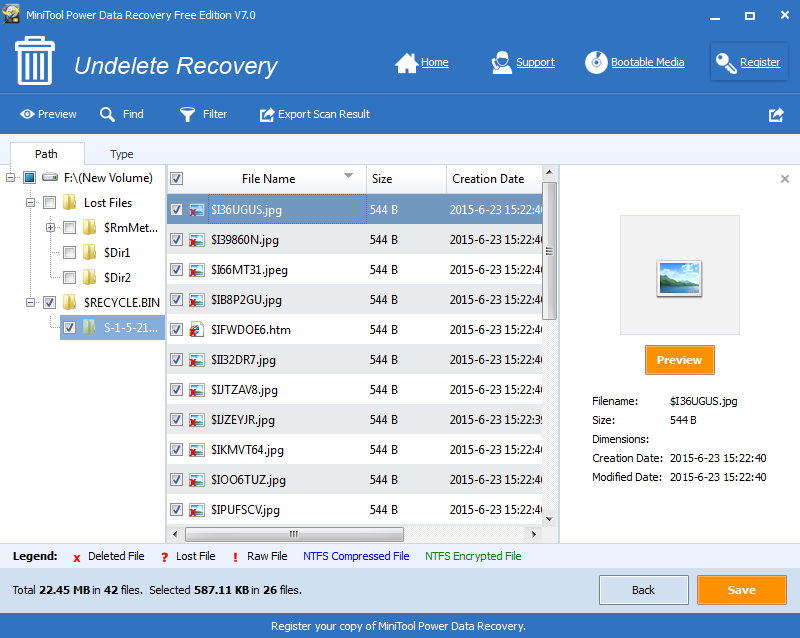Click the $Dir1 folder icon
Image resolution: width=800 pixels, height=638 pixels.
point(89,252)
